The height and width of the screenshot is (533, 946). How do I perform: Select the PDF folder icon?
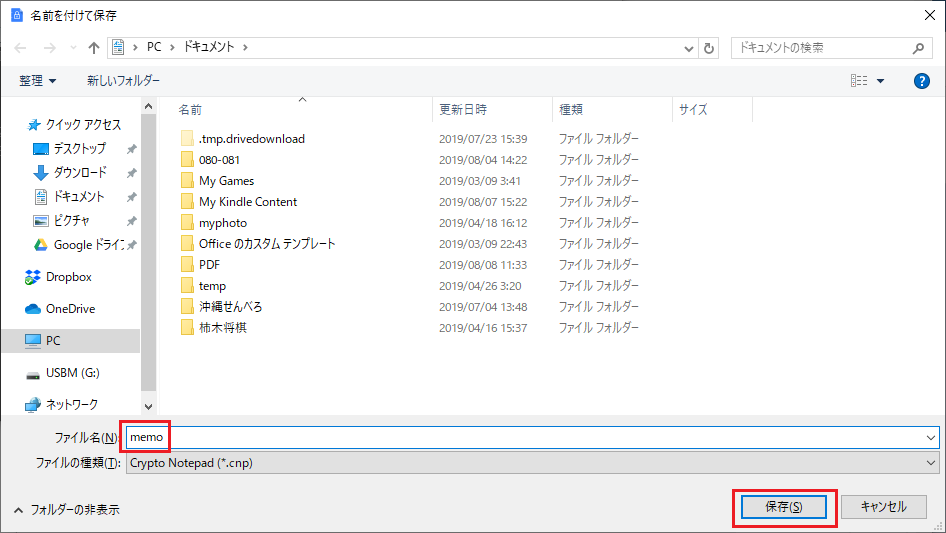tap(188, 265)
